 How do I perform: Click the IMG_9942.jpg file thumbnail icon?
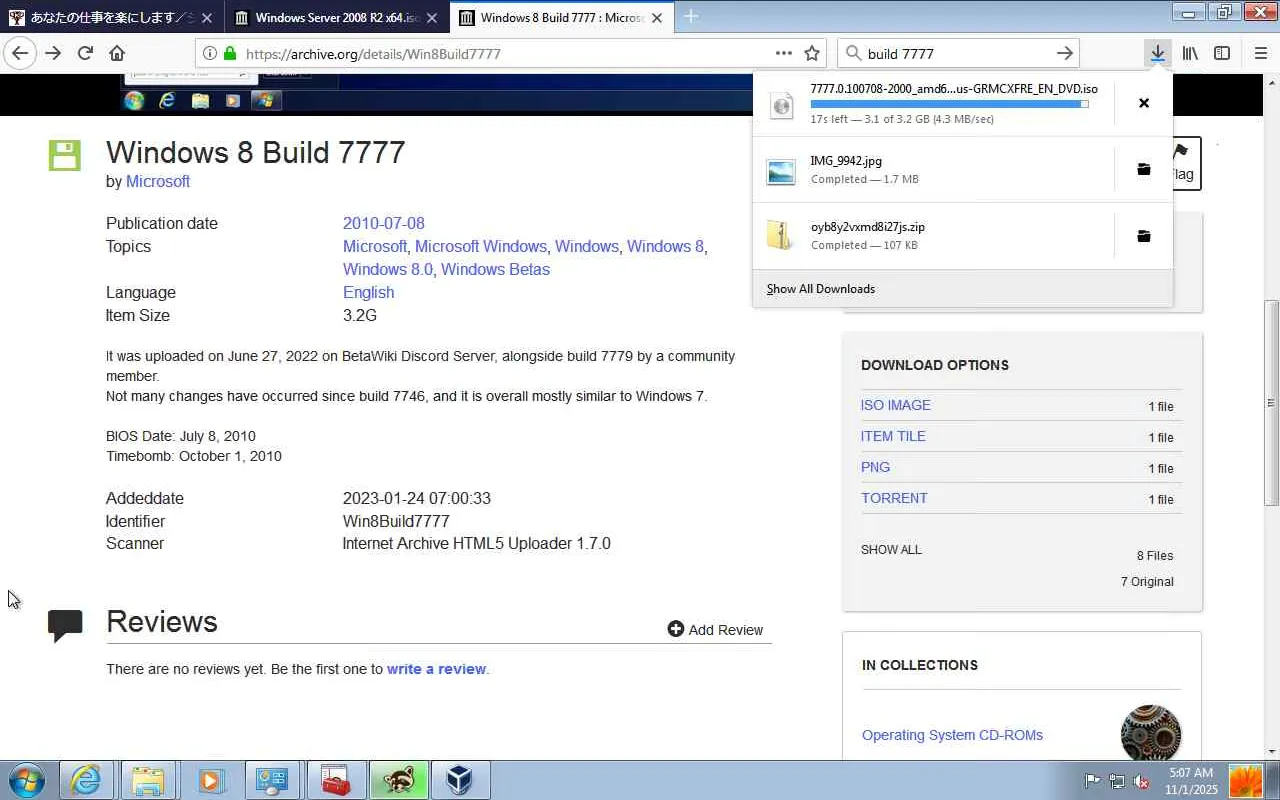pyautogui.click(x=781, y=171)
